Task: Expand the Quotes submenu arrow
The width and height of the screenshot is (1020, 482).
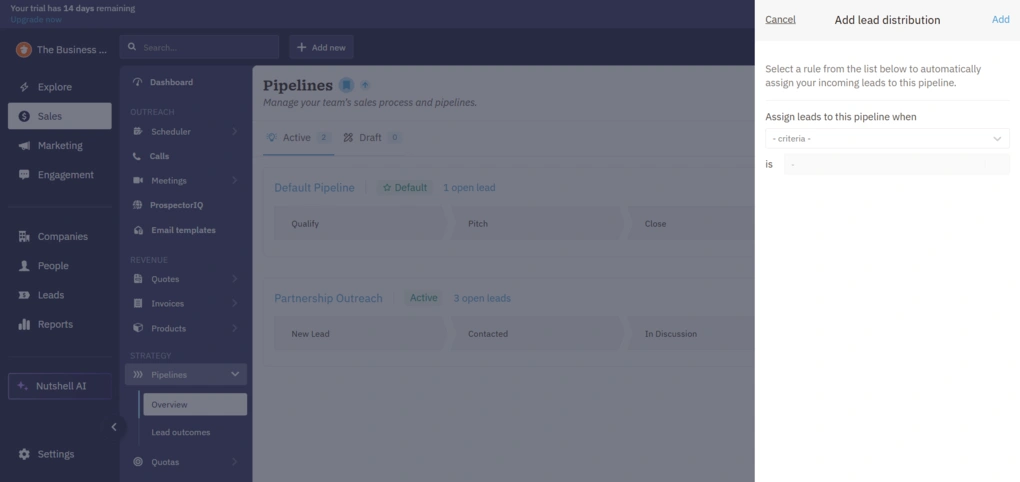Action: tap(235, 279)
